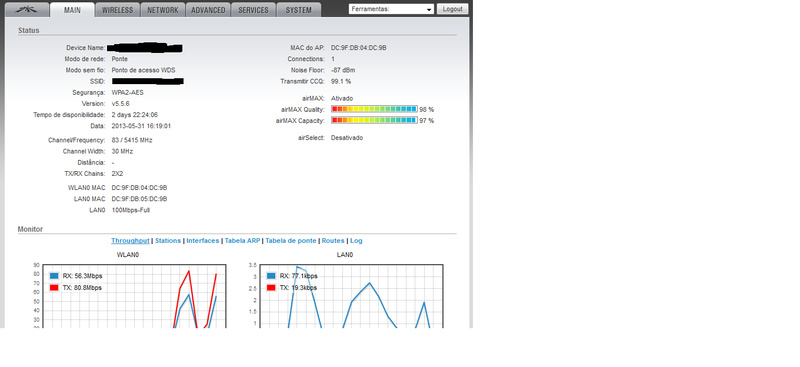Click the Logout button
Screen dimensions: 800x367
click(453, 9)
